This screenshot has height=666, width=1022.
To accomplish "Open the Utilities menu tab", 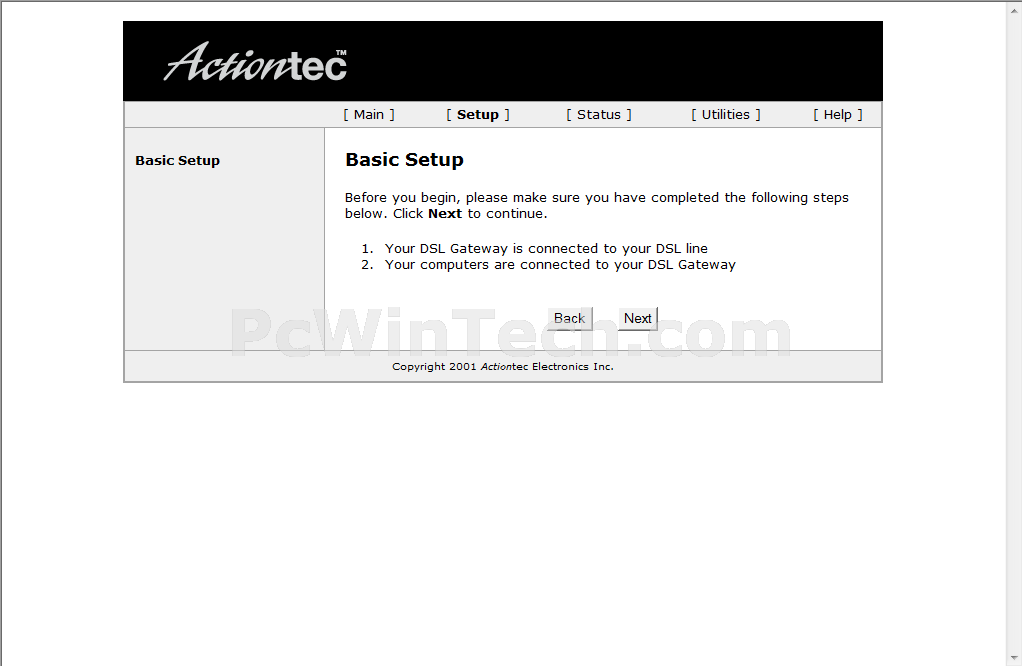I will pyautogui.click(x=725, y=115).
